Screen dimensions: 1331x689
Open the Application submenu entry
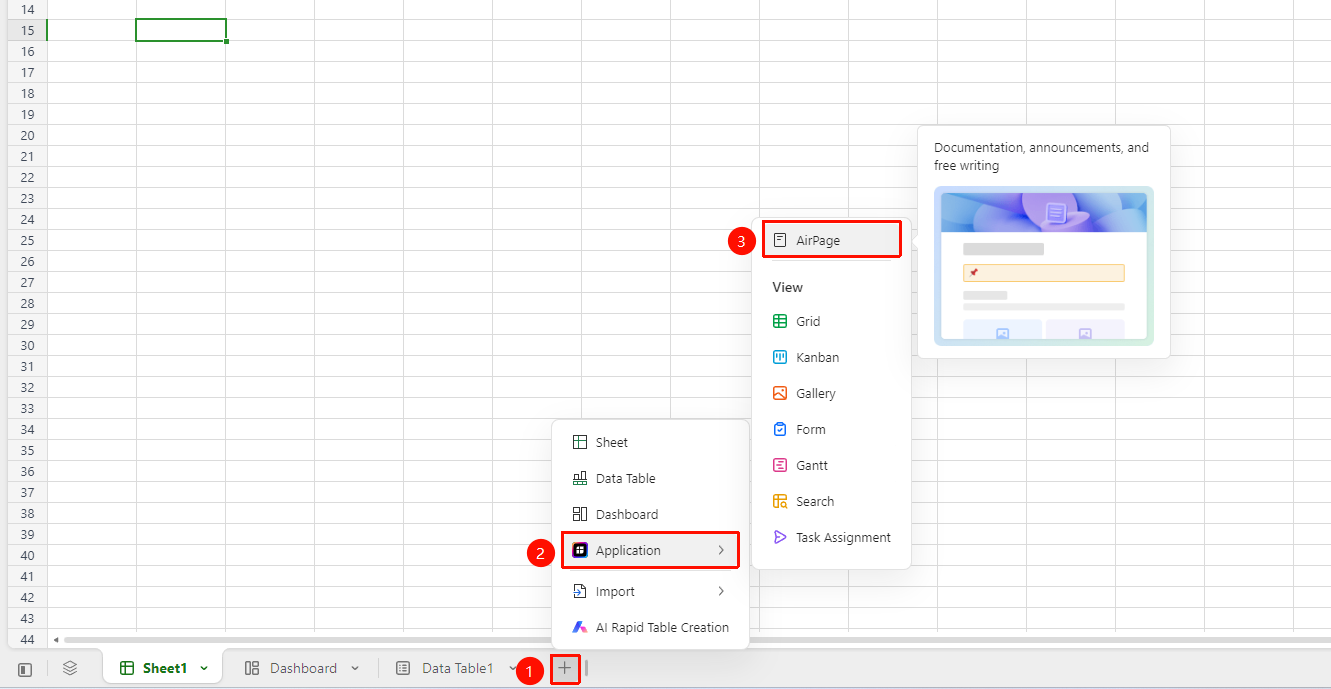tap(650, 550)
